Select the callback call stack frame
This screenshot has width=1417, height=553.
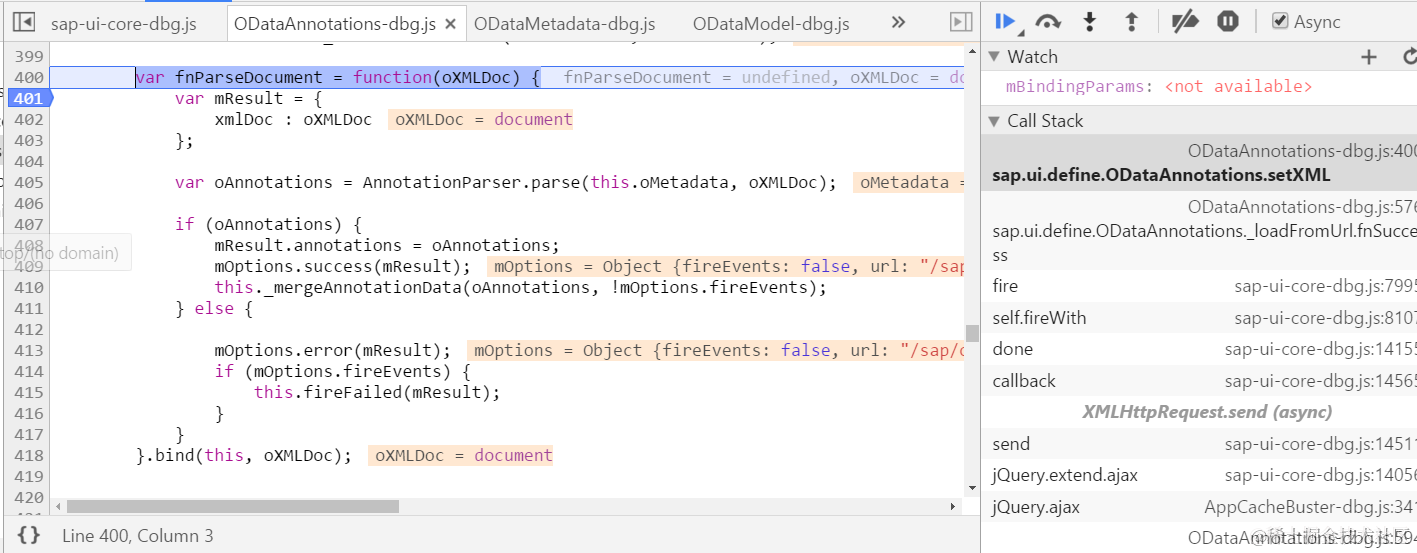[x=1199, y=381]
